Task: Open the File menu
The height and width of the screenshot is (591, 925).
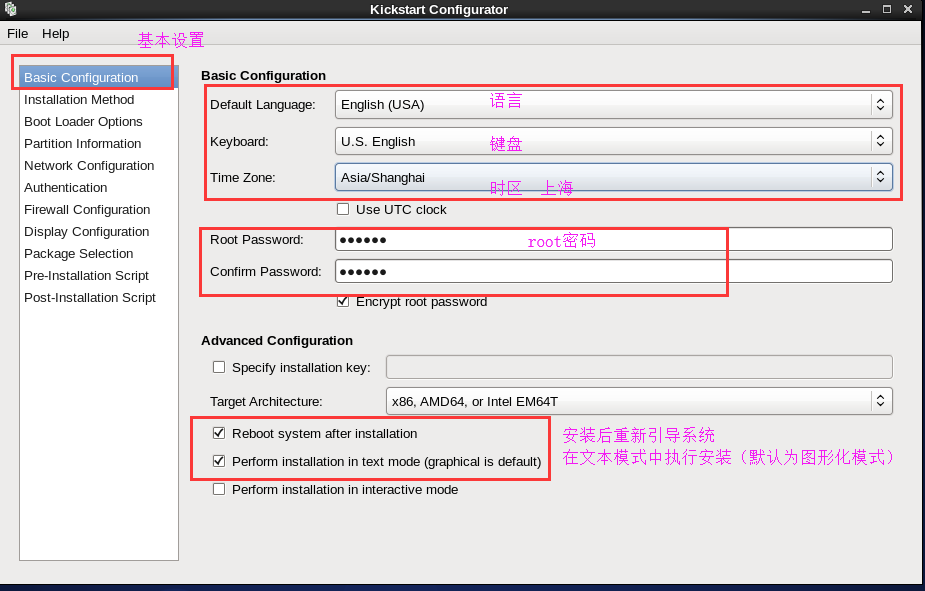Action: coord(18,34)
